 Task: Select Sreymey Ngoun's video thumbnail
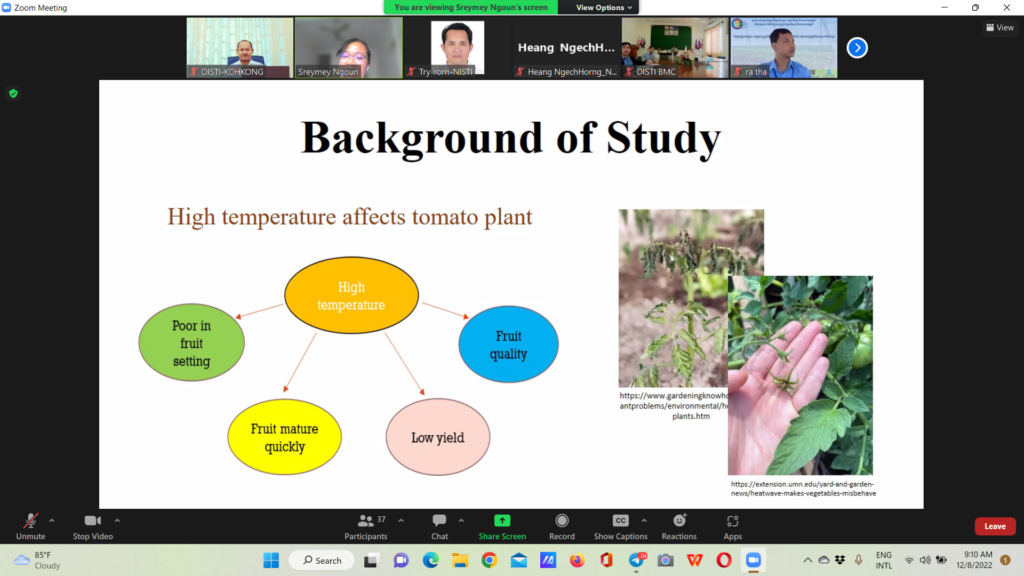pyautogui.click(x=348, y=47)
